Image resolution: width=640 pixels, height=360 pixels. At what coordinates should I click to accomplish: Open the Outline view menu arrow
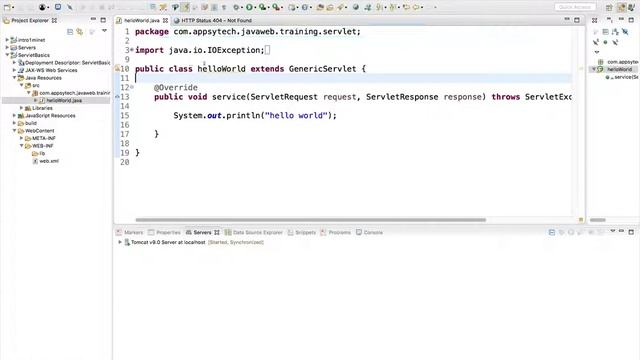(597, 52)
